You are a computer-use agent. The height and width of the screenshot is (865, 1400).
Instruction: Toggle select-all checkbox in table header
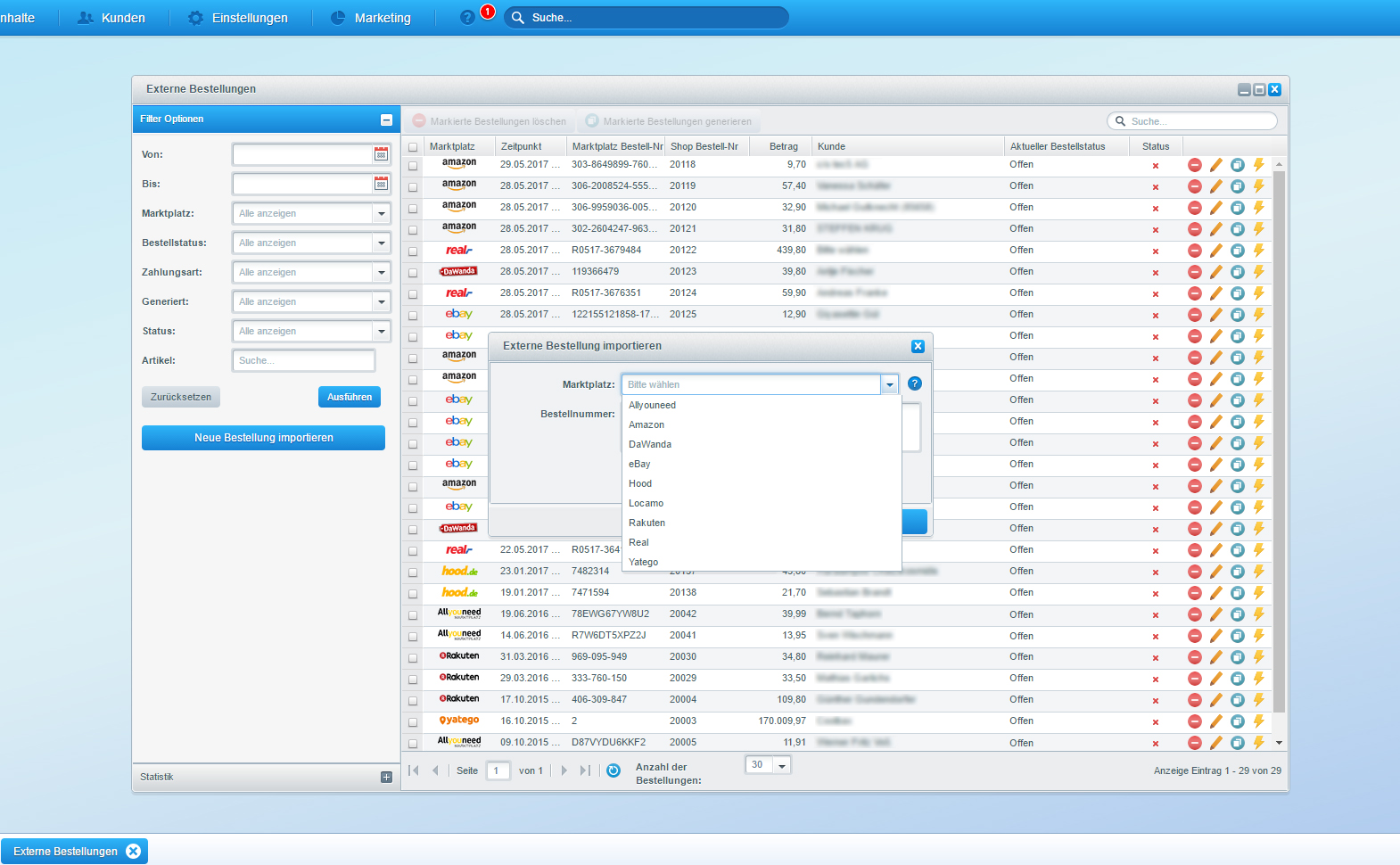[413, 147]
